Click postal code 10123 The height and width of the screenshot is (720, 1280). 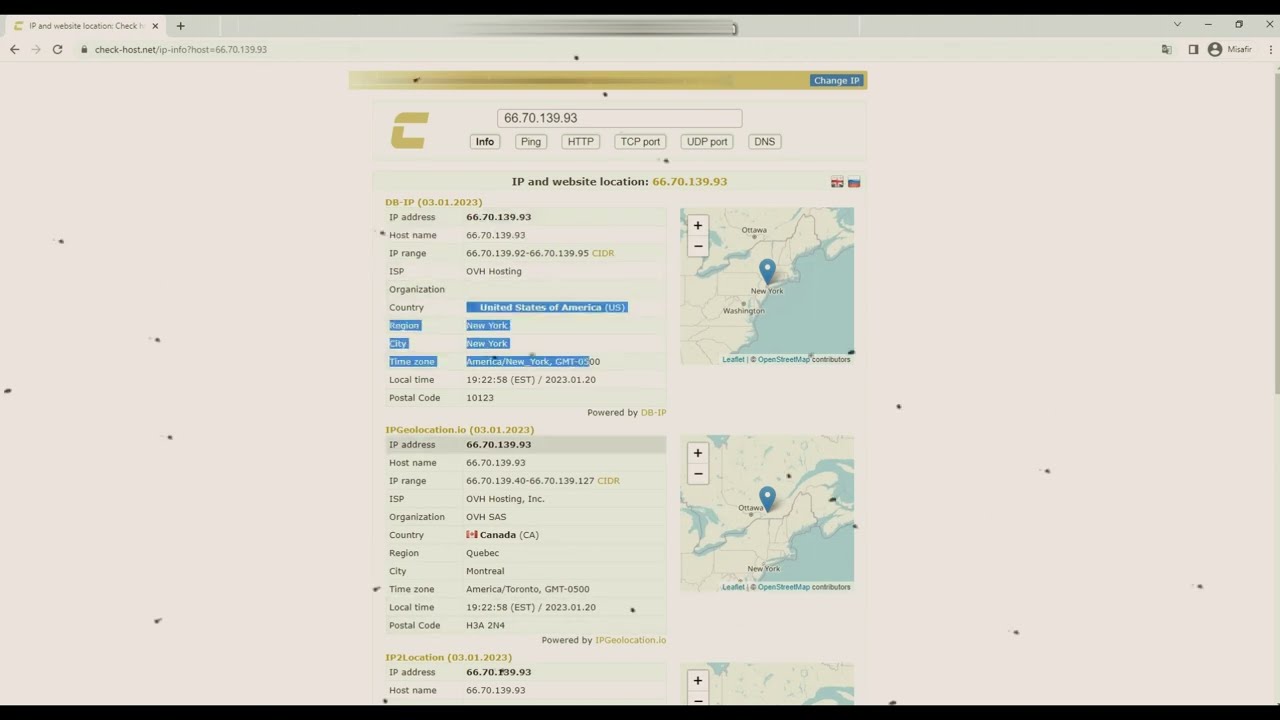click(x=480, y=398)
